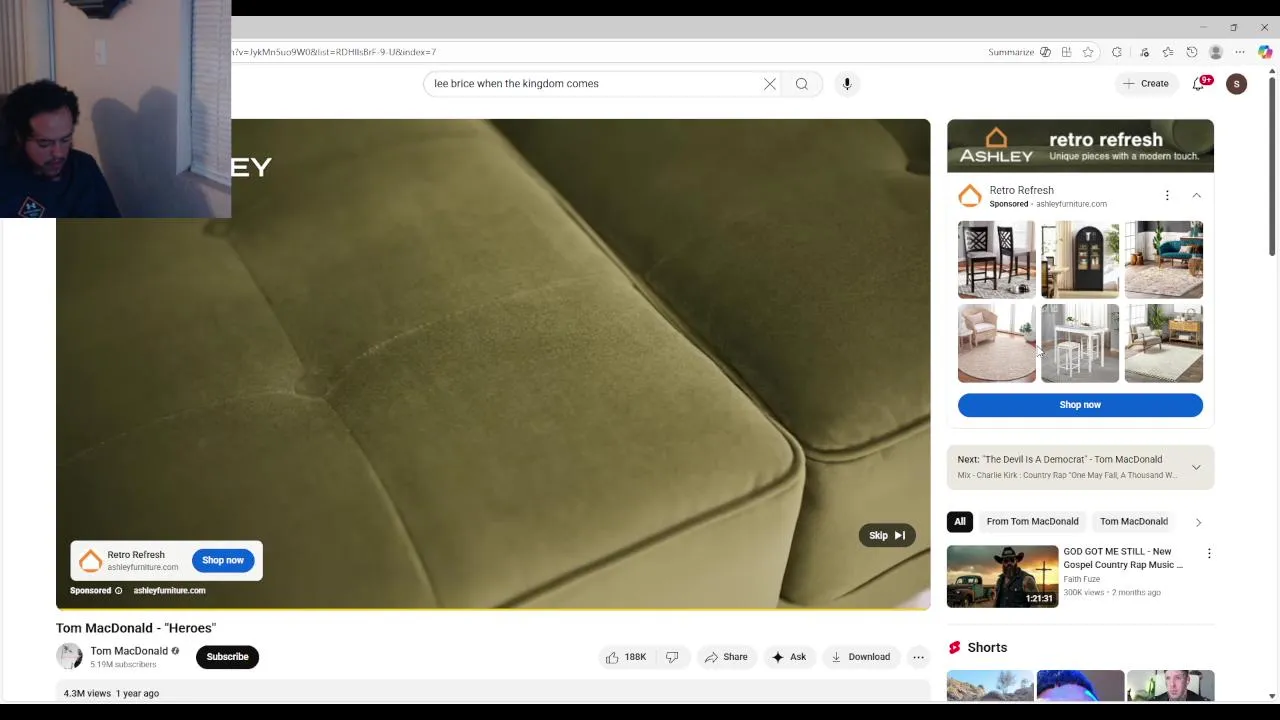Open the GOD GOT ME STILL video thumbnail

(1002, 576)
